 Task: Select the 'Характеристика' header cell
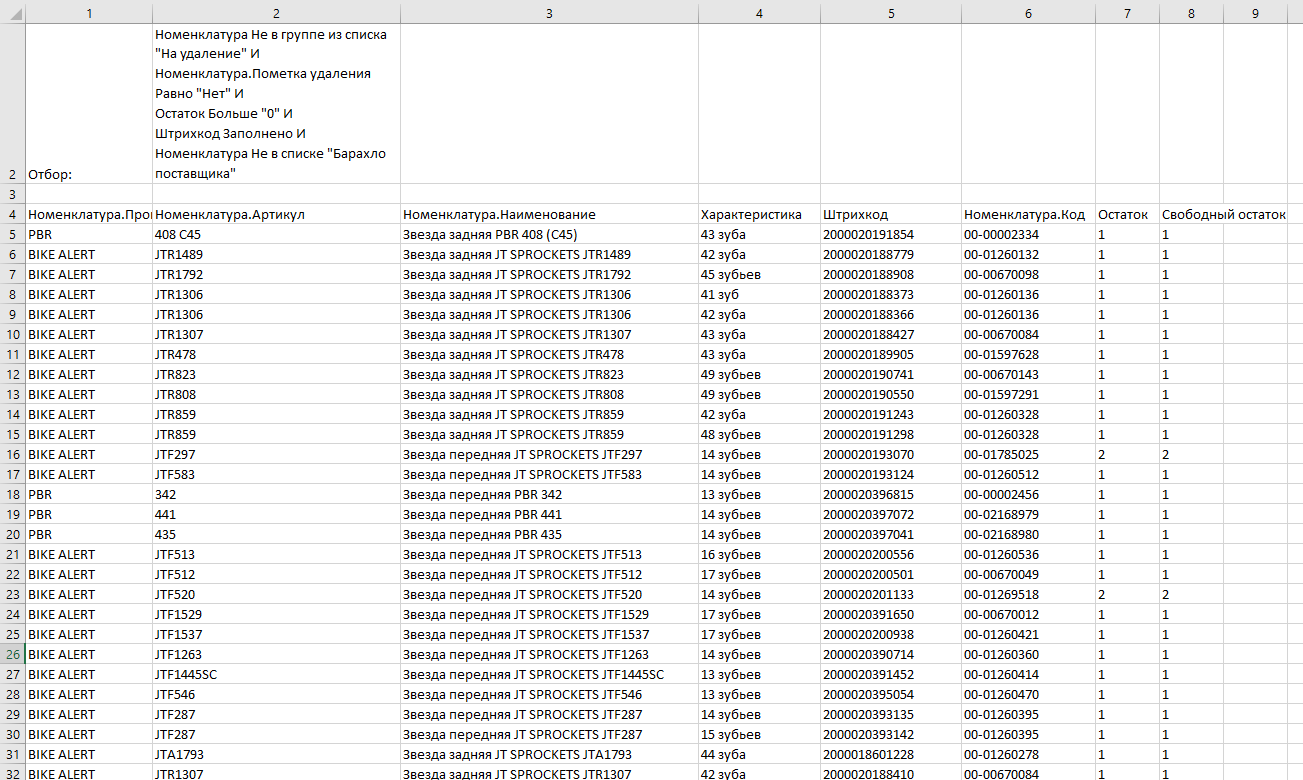(x=758, y=215)
